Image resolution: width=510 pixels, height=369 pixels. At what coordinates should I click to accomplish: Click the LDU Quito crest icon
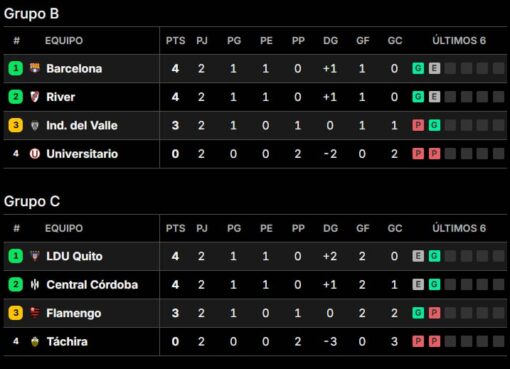35,256
